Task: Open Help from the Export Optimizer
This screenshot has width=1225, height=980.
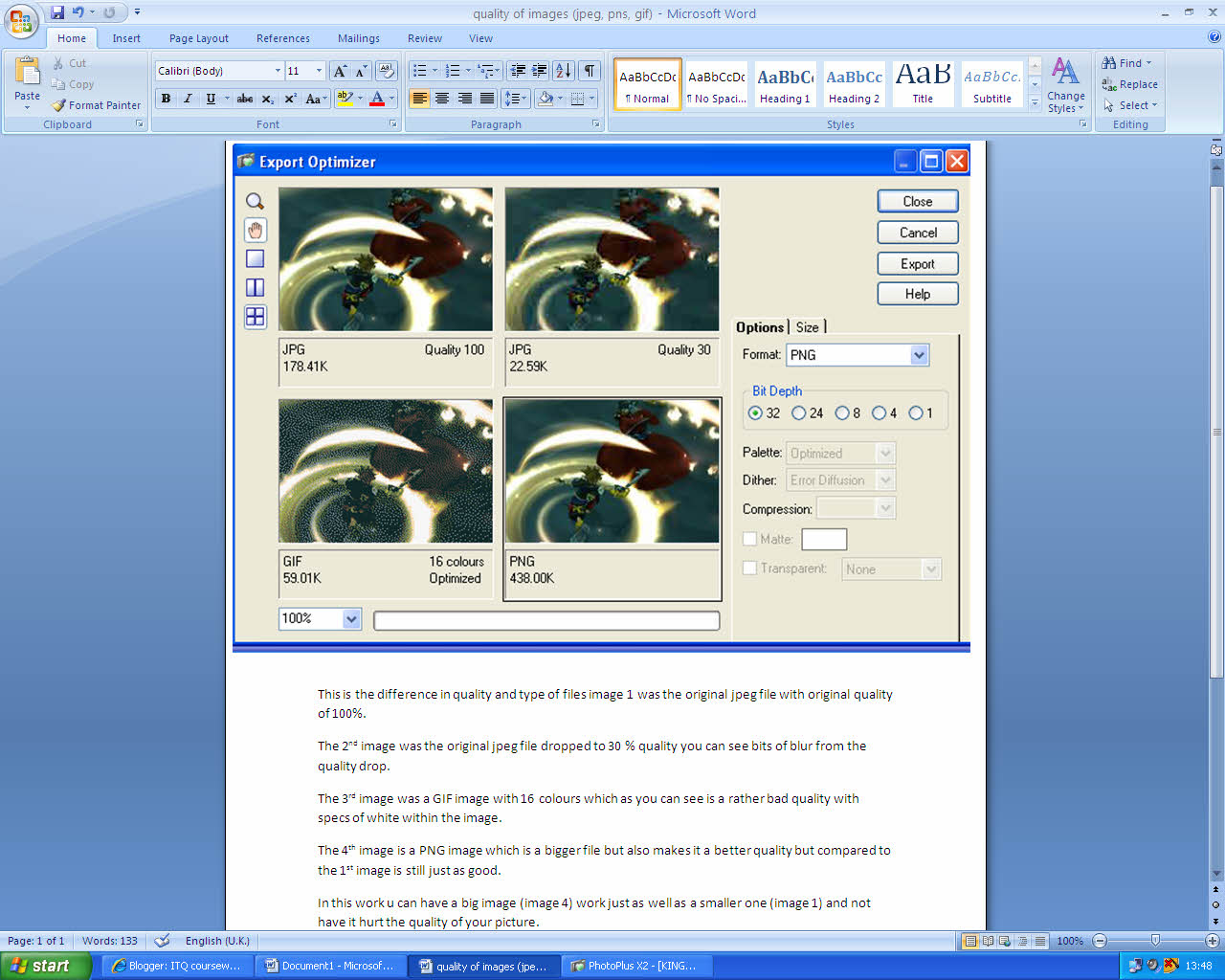Action: coord(917,293)
